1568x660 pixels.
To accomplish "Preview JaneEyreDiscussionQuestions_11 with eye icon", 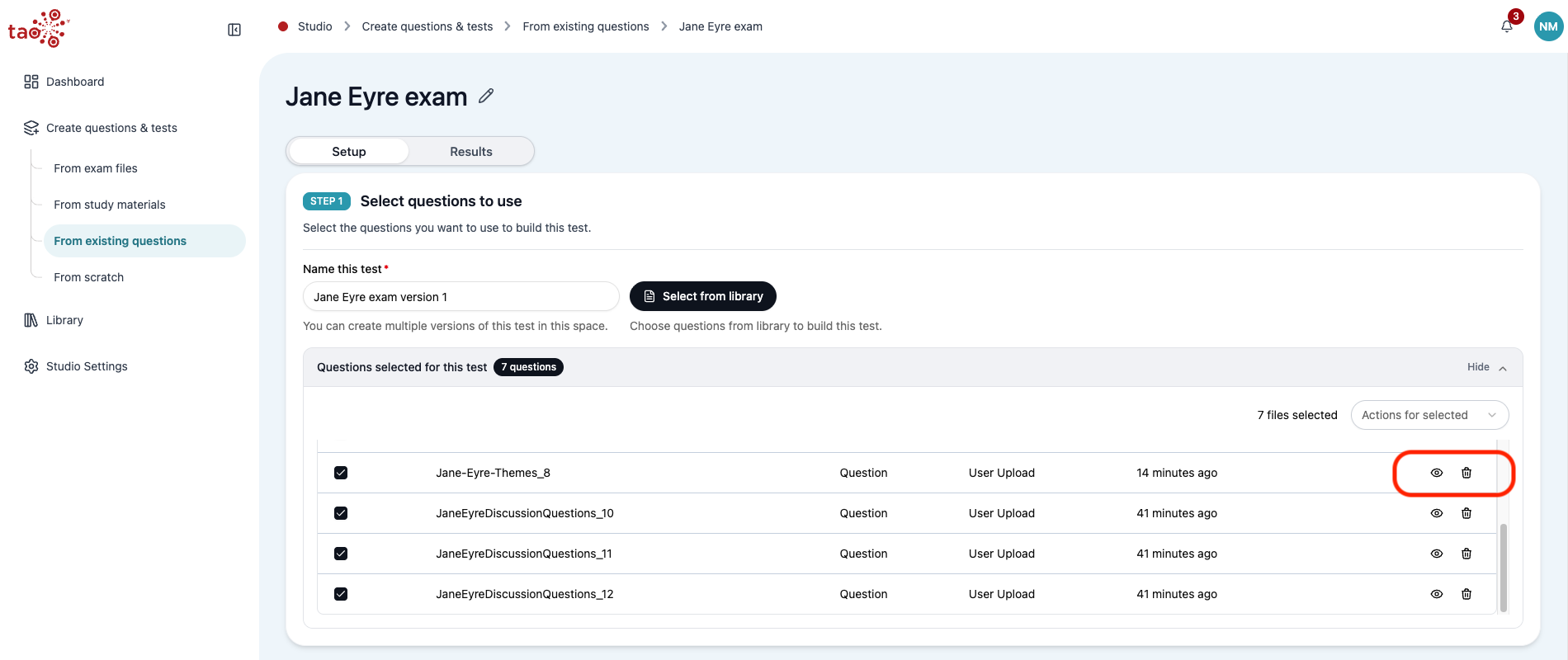I will [1437, 554].
